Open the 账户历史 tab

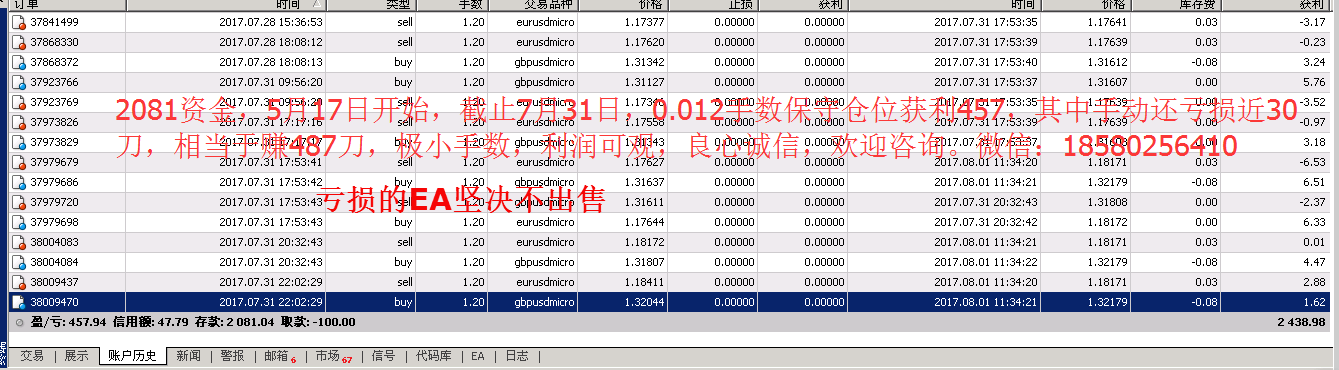132,356
